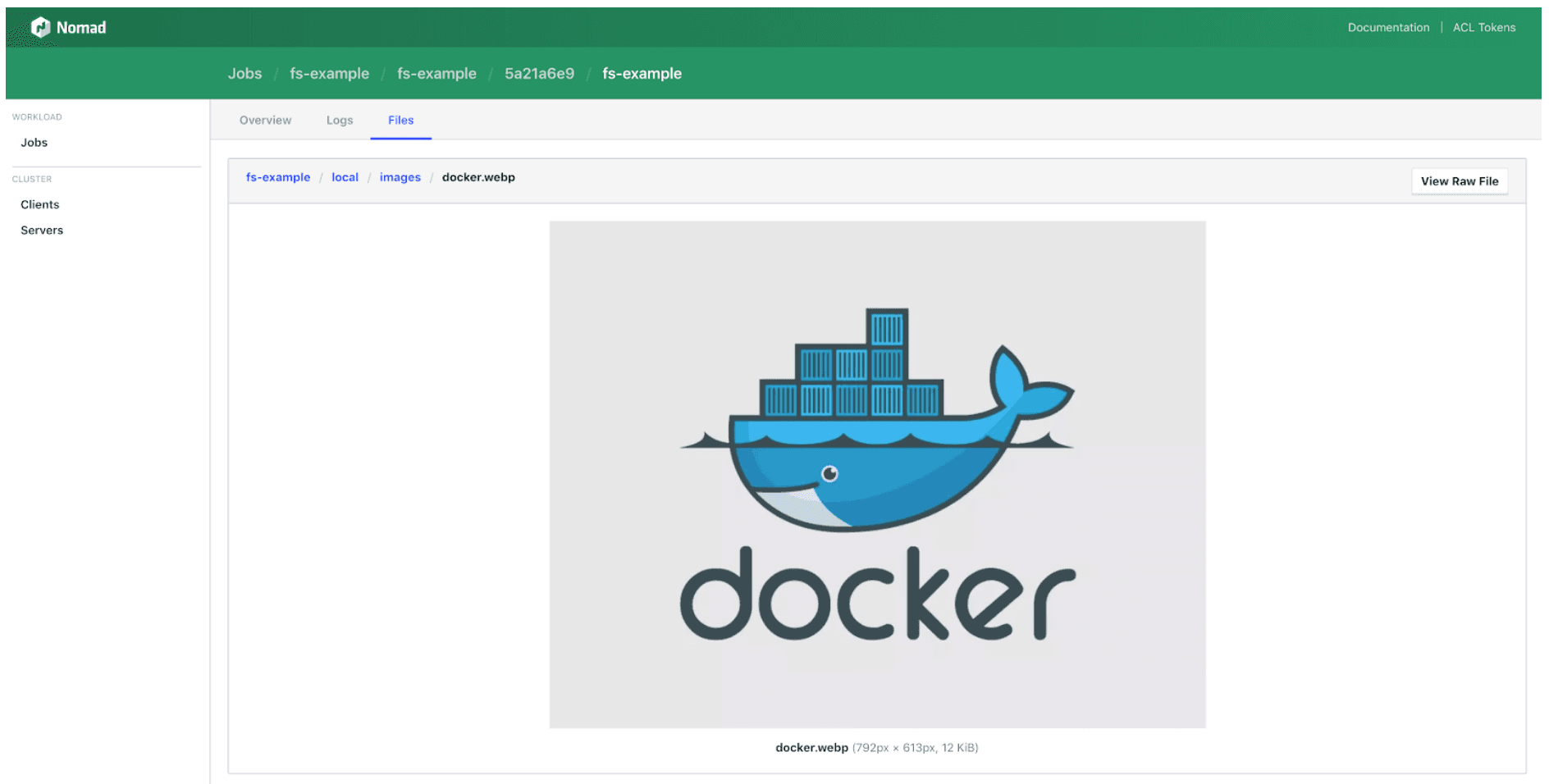Click docker.webp in the file path
The image size is (1549, 784).
click(x=478, y=178)
